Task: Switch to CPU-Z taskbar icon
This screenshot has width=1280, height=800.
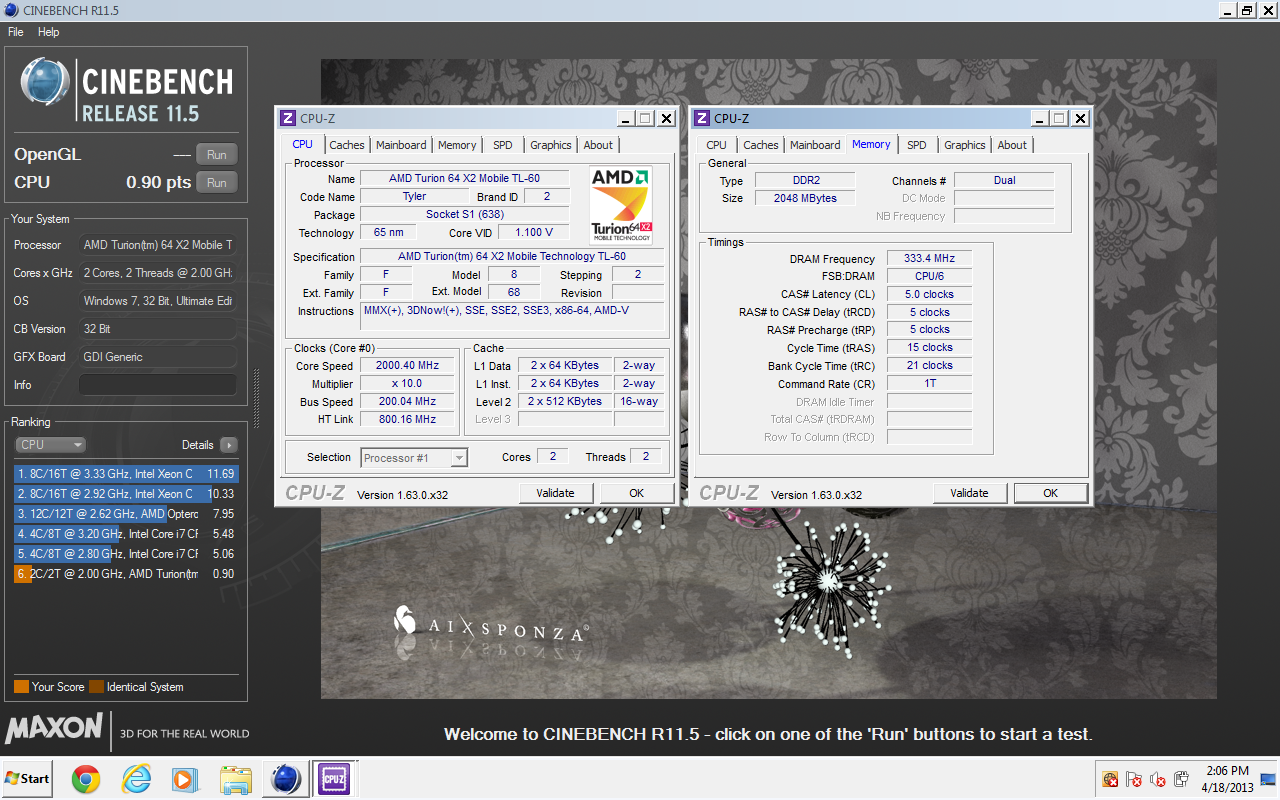Action: 334,778
